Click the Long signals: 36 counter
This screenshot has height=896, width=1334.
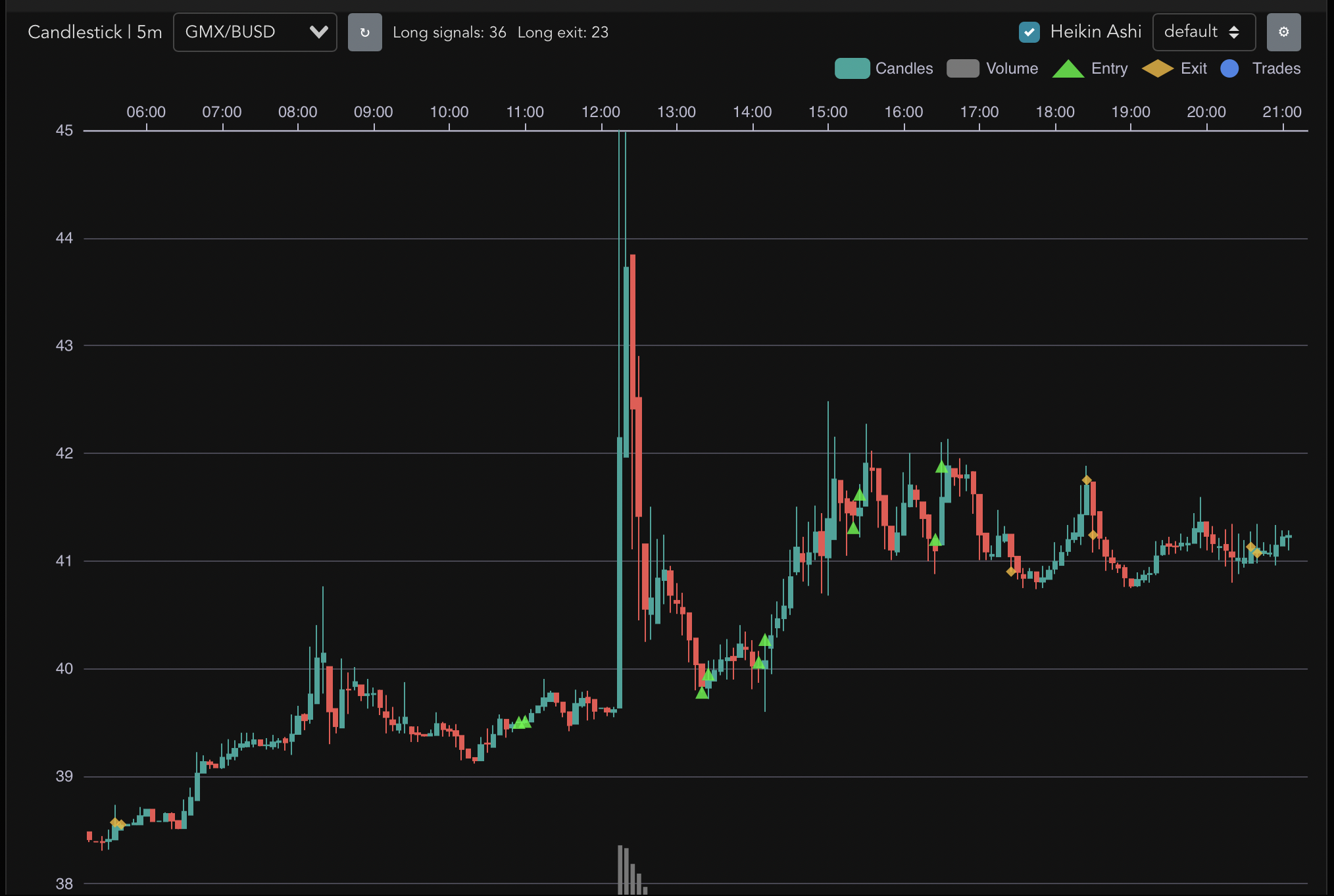pyautogui.click(x=449, y=32)
